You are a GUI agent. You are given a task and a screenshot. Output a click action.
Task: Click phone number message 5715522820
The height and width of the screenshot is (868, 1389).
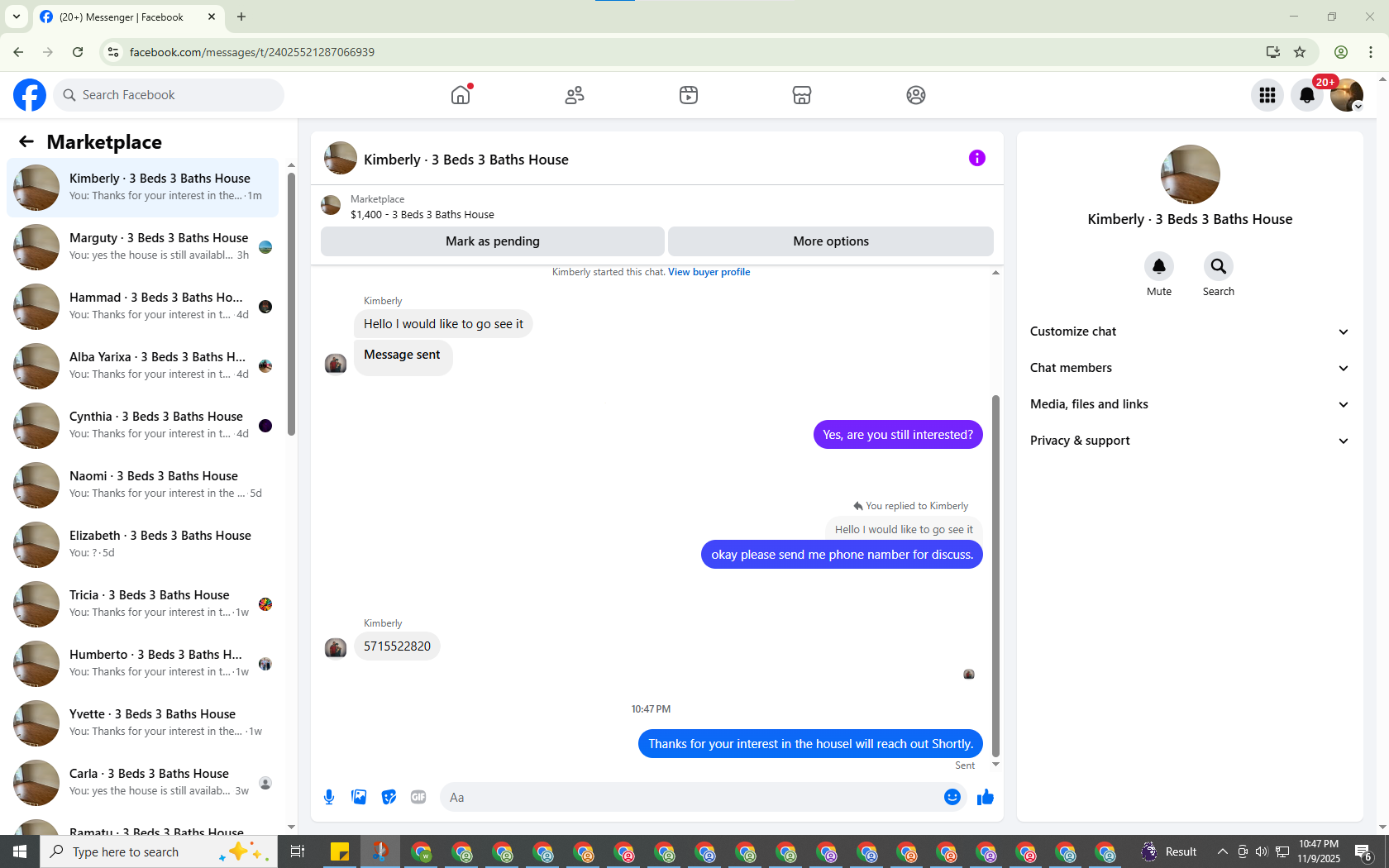click(x=397, y=646)
